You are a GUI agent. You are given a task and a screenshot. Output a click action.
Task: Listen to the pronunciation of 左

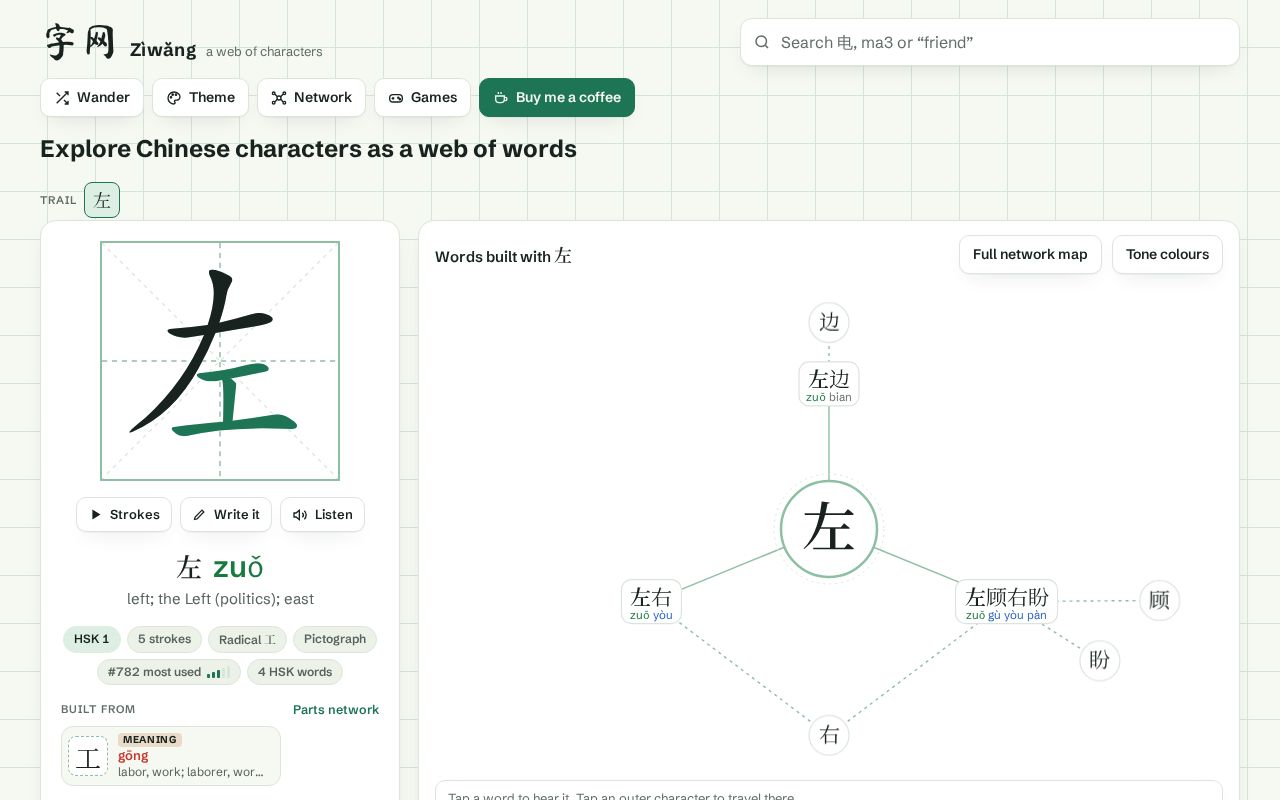tap(322, 515)
